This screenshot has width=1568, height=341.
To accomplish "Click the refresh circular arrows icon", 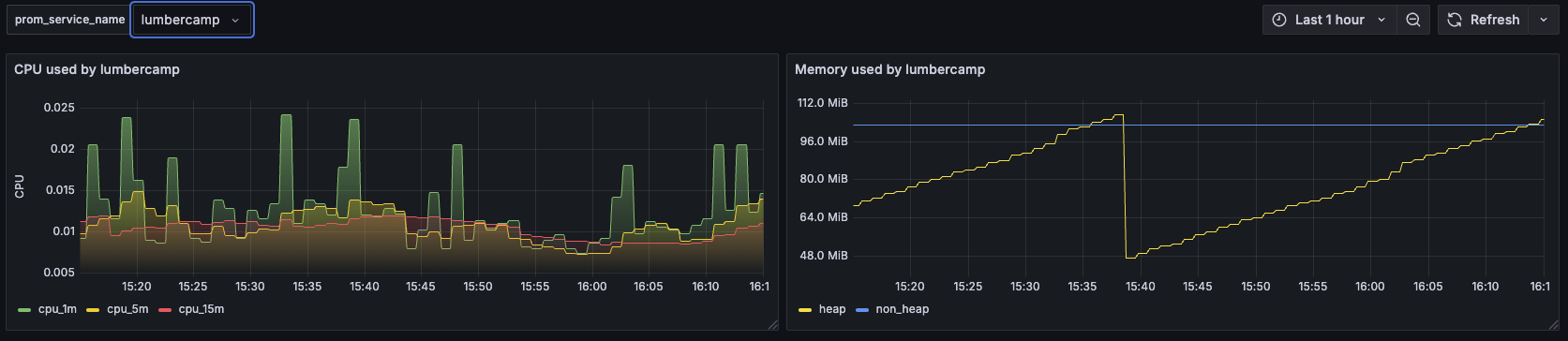I will (x=1455, y=20).
